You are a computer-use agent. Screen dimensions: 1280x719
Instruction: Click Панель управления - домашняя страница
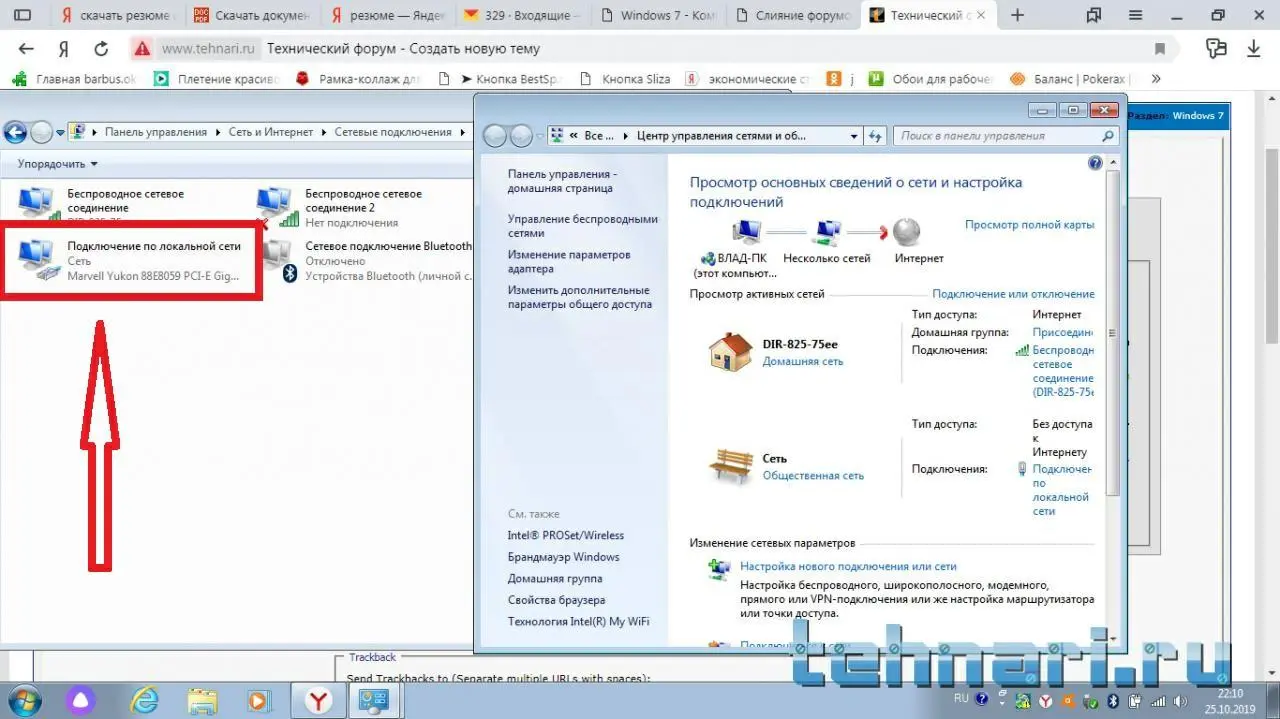coord(562,181)
